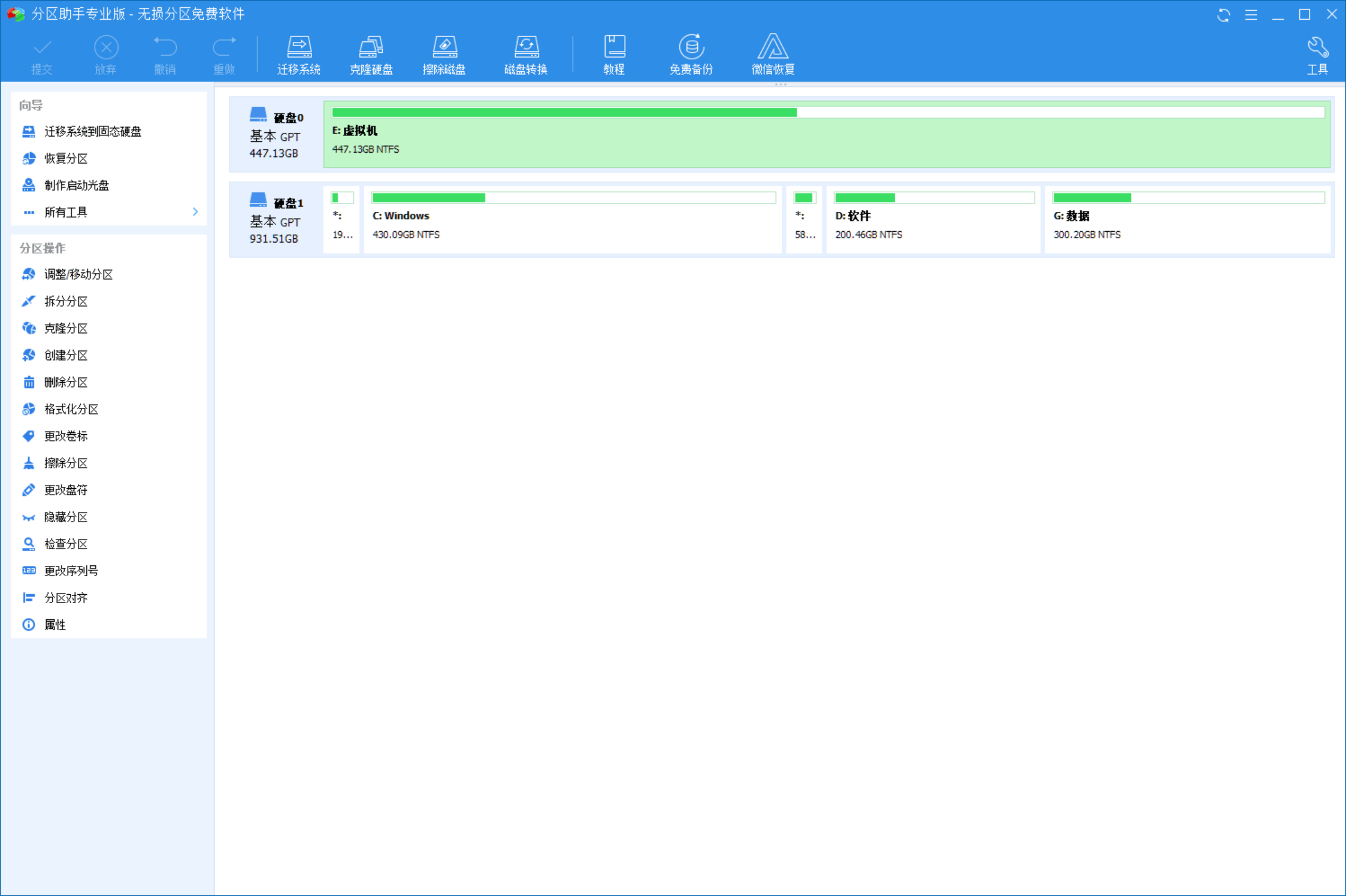Click the 撤销 undo arrow
Viewport: 1346px width, 896px height.
165,56
